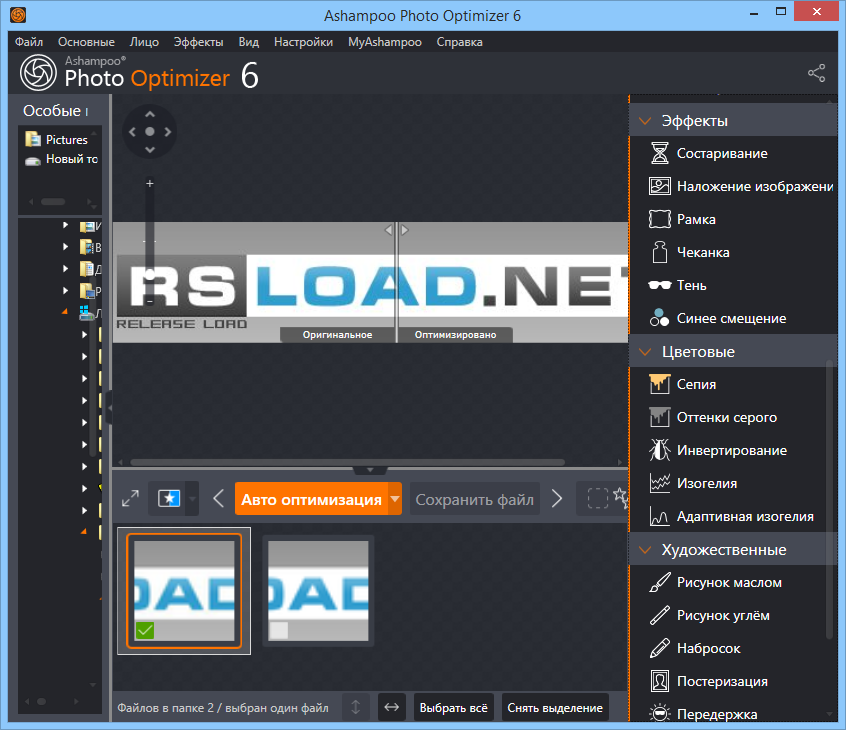This screenshot has width=846, height=730.
Task: Open the Вид menu
Action: coord(249,42)
